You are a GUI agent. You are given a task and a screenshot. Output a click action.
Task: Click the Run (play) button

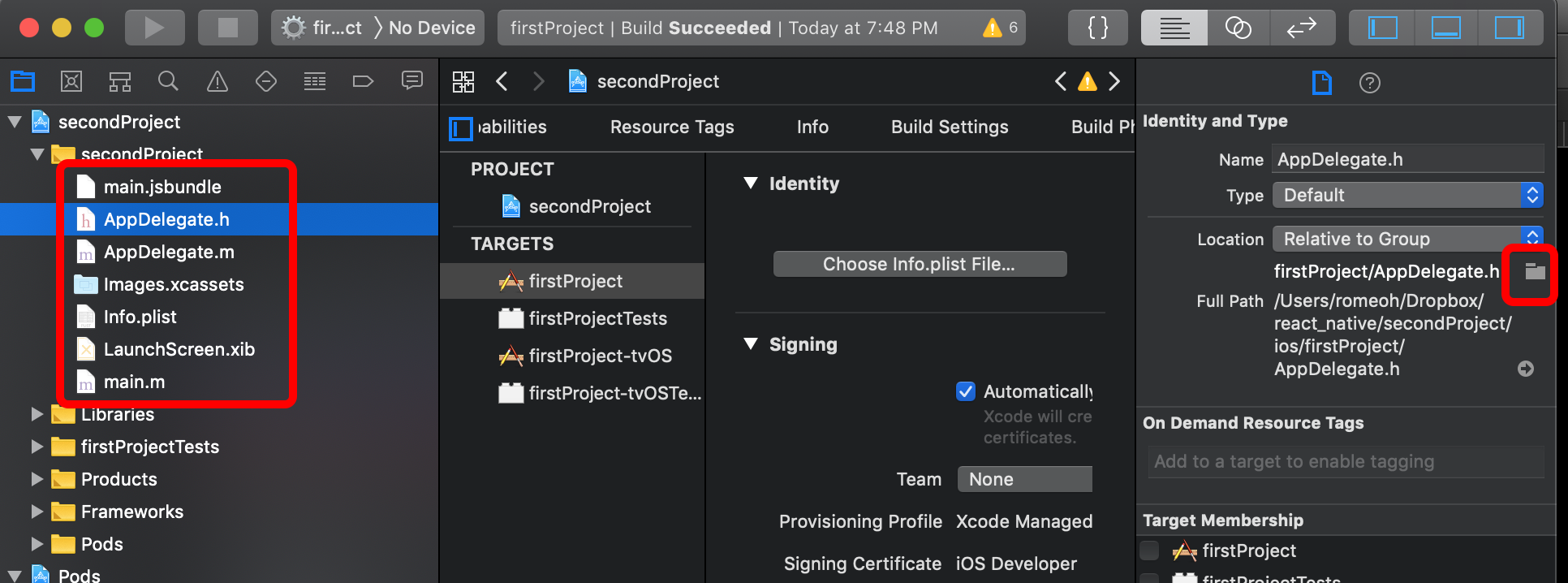point(154,28)
